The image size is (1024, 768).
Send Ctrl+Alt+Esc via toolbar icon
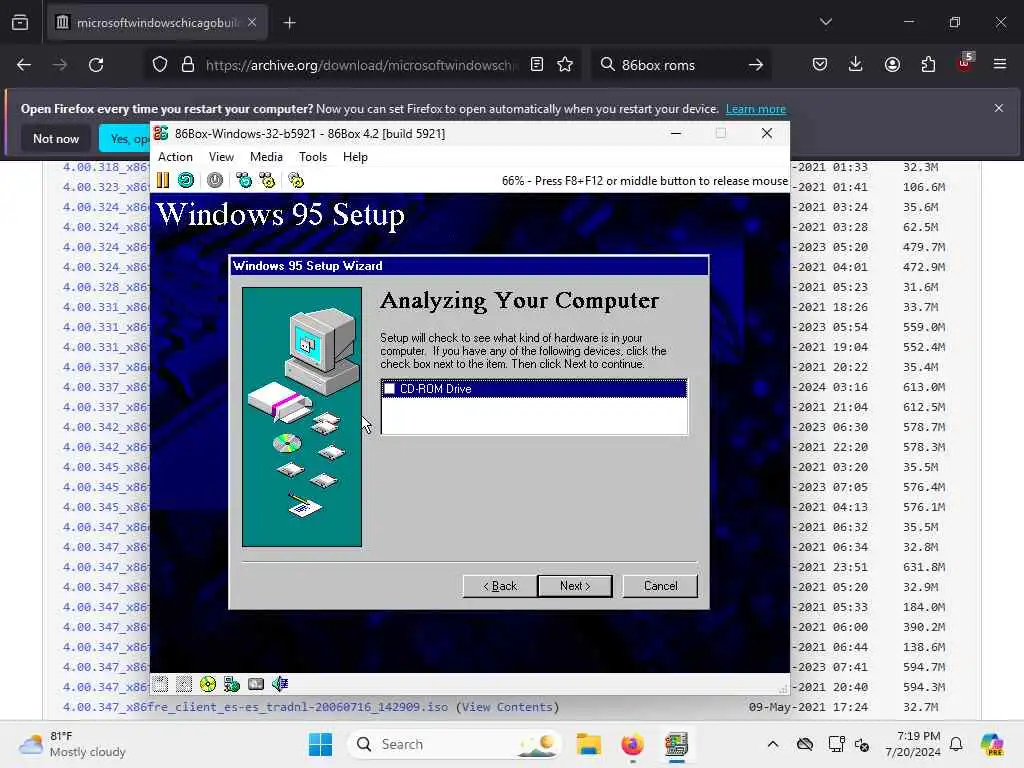(x=267, y=180)
